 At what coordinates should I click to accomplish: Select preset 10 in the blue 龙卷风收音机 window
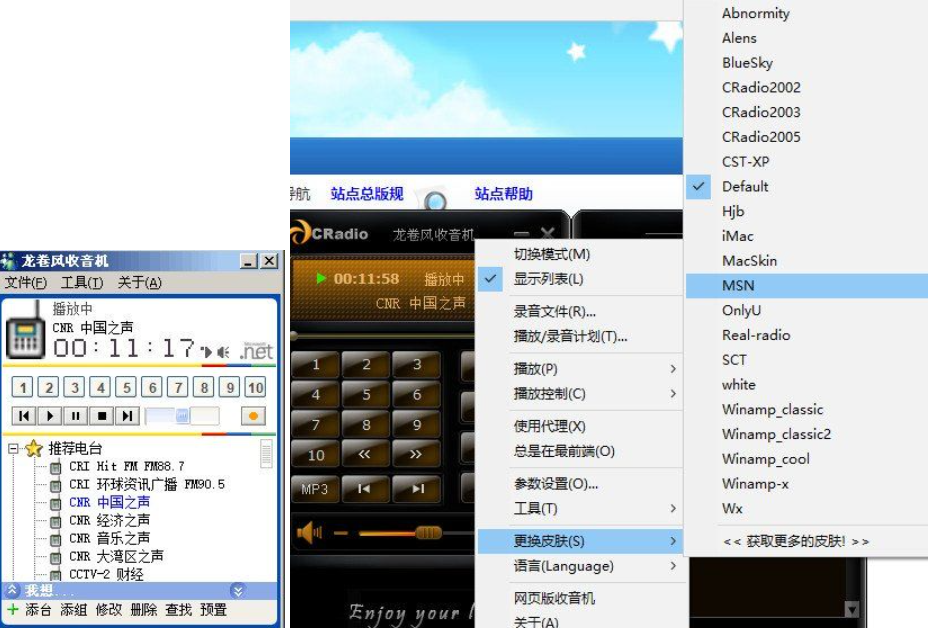256,387
